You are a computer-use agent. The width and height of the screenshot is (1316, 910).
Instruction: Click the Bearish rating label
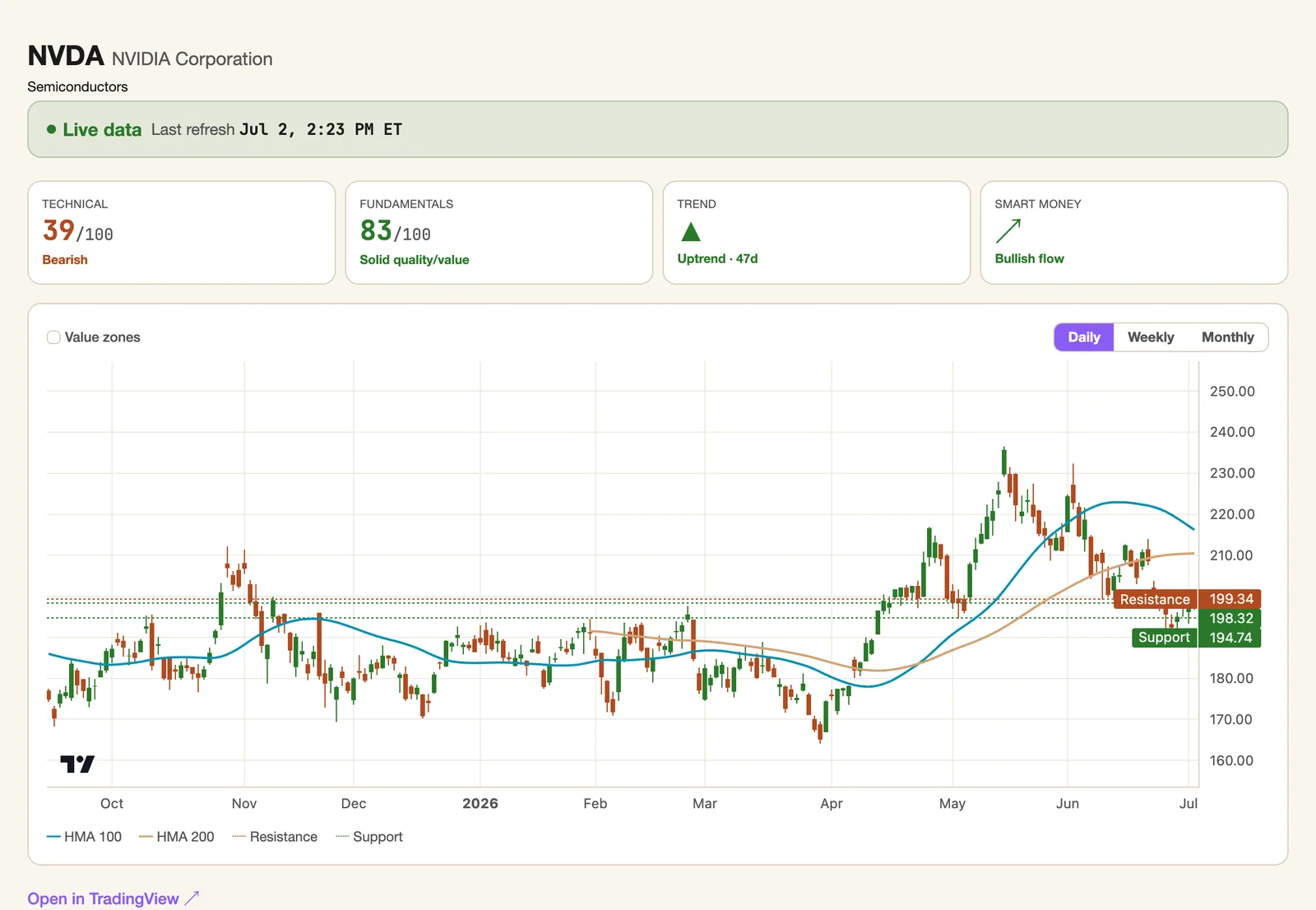[65, 260]
